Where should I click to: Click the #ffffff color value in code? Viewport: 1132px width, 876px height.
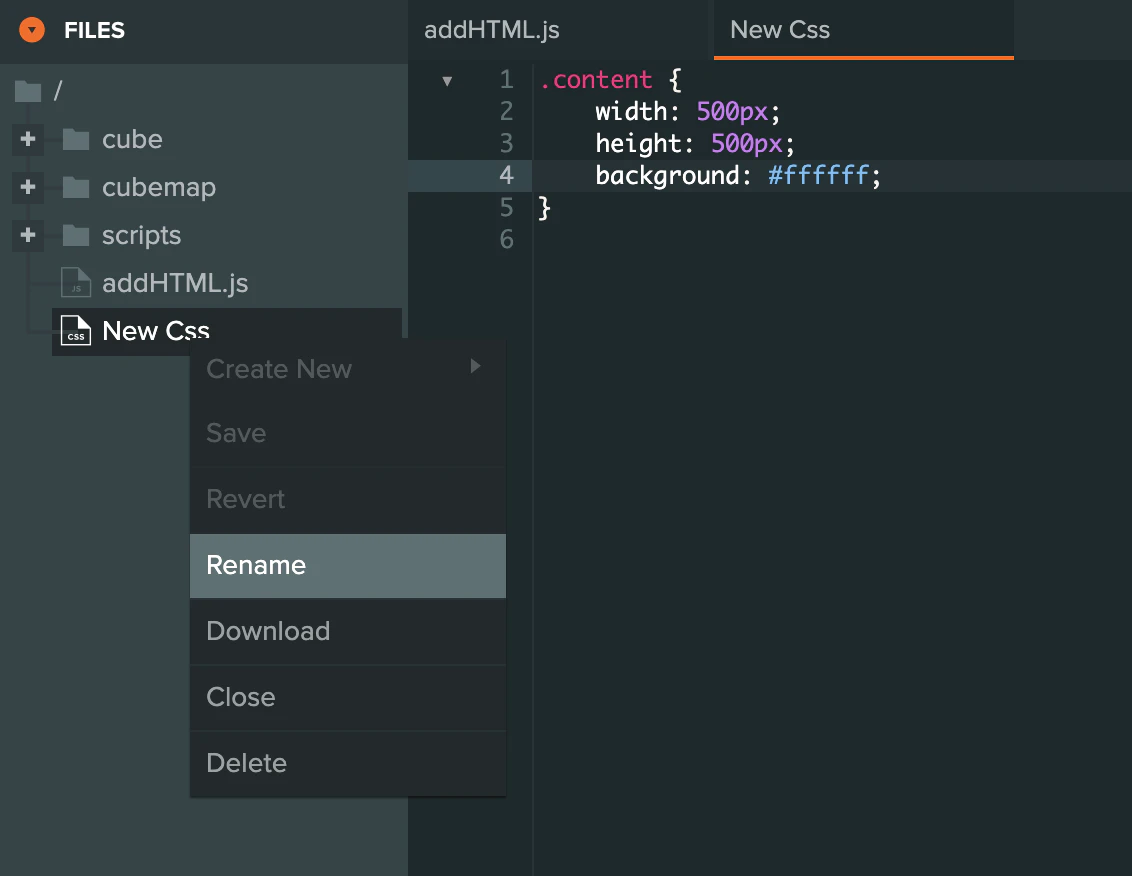[x=819, y=176]
